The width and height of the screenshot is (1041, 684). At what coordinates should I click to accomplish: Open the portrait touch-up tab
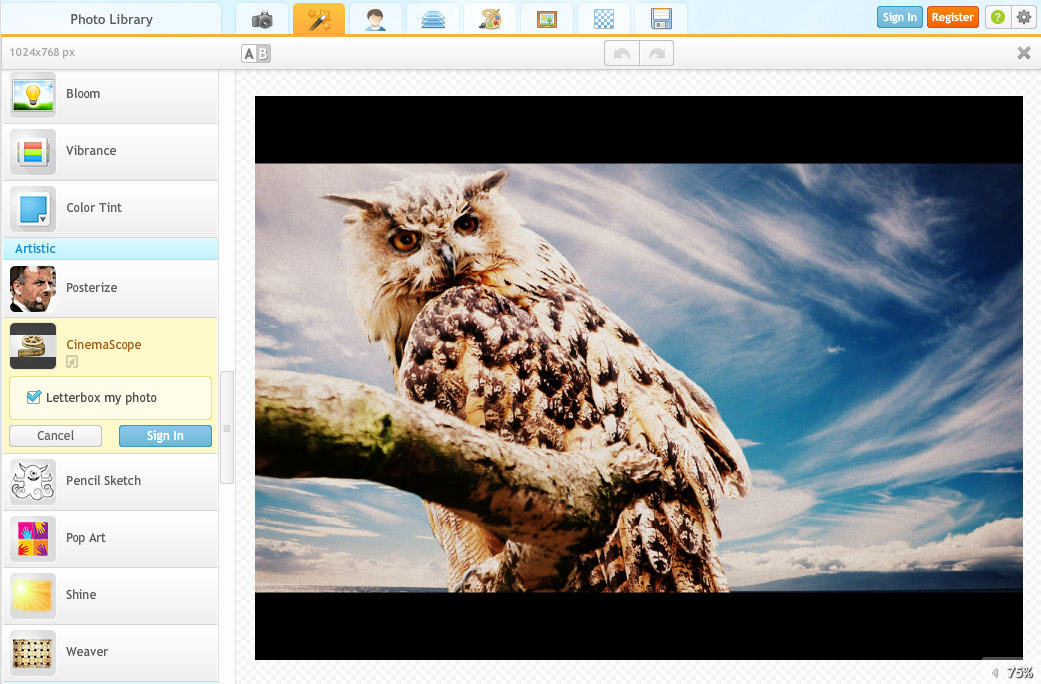[x=376, y=19]
